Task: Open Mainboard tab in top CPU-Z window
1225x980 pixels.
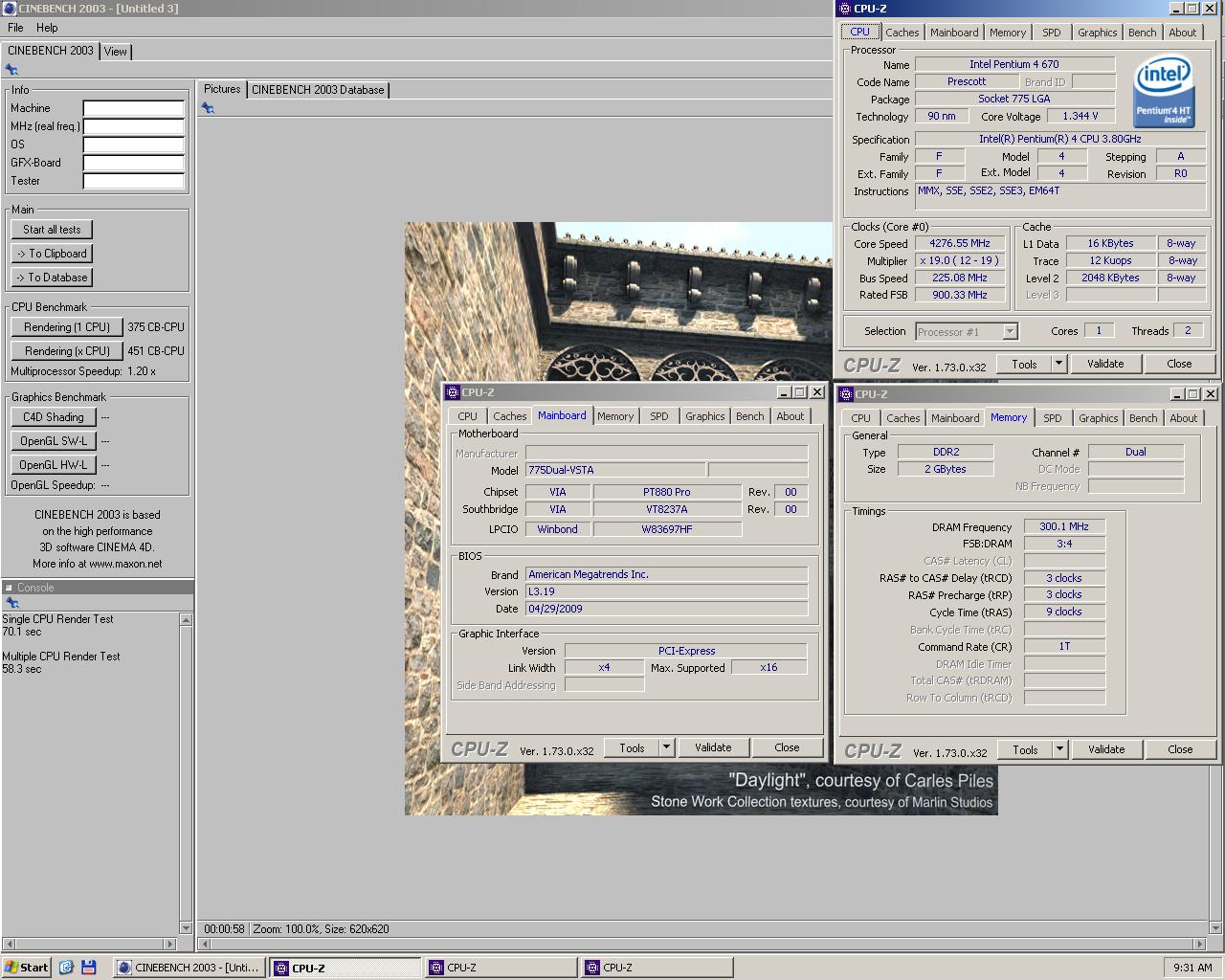Action: [954, 33]
